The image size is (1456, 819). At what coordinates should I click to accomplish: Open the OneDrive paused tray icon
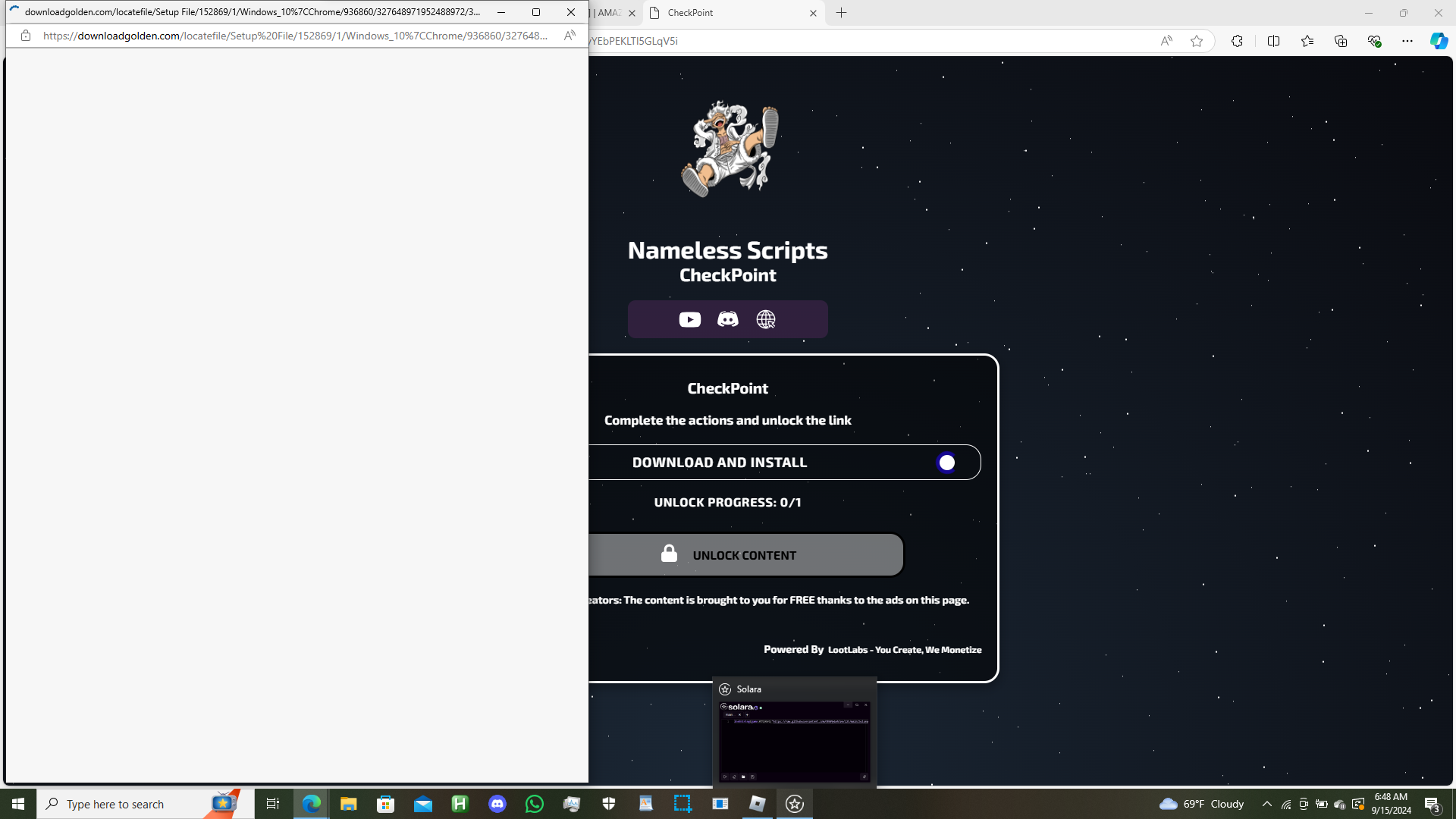point(1340,805)
